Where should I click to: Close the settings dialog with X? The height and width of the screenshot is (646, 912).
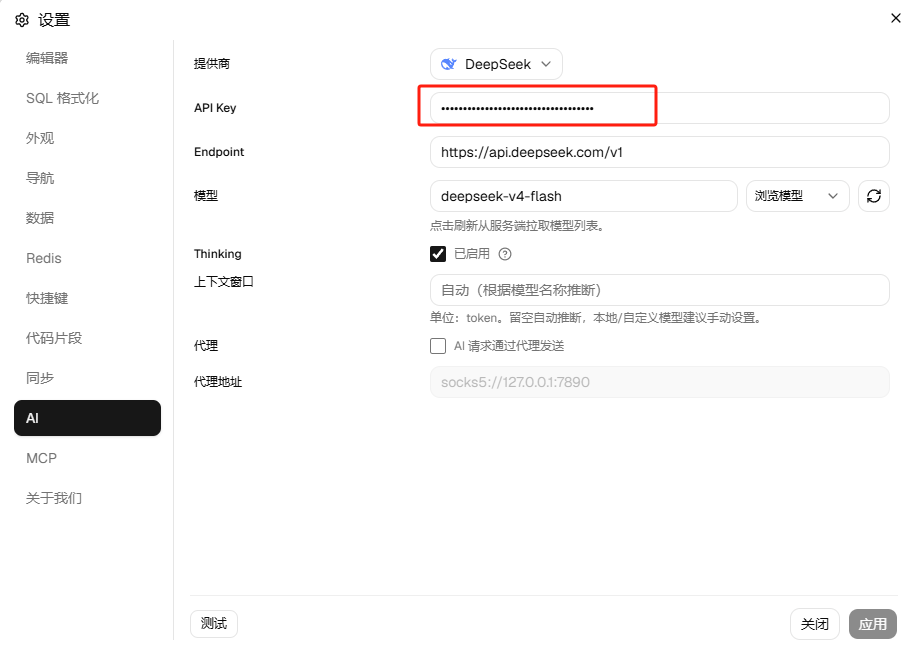point(896,18)
